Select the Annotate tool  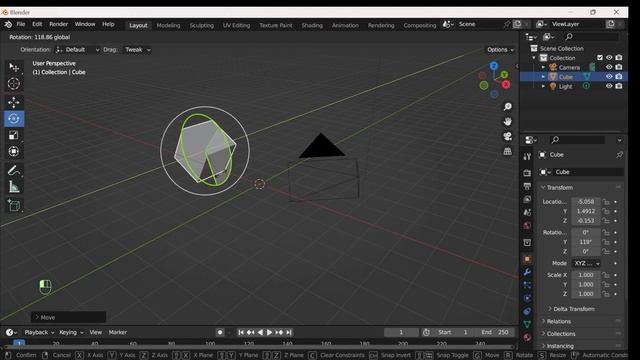point(14,170)
